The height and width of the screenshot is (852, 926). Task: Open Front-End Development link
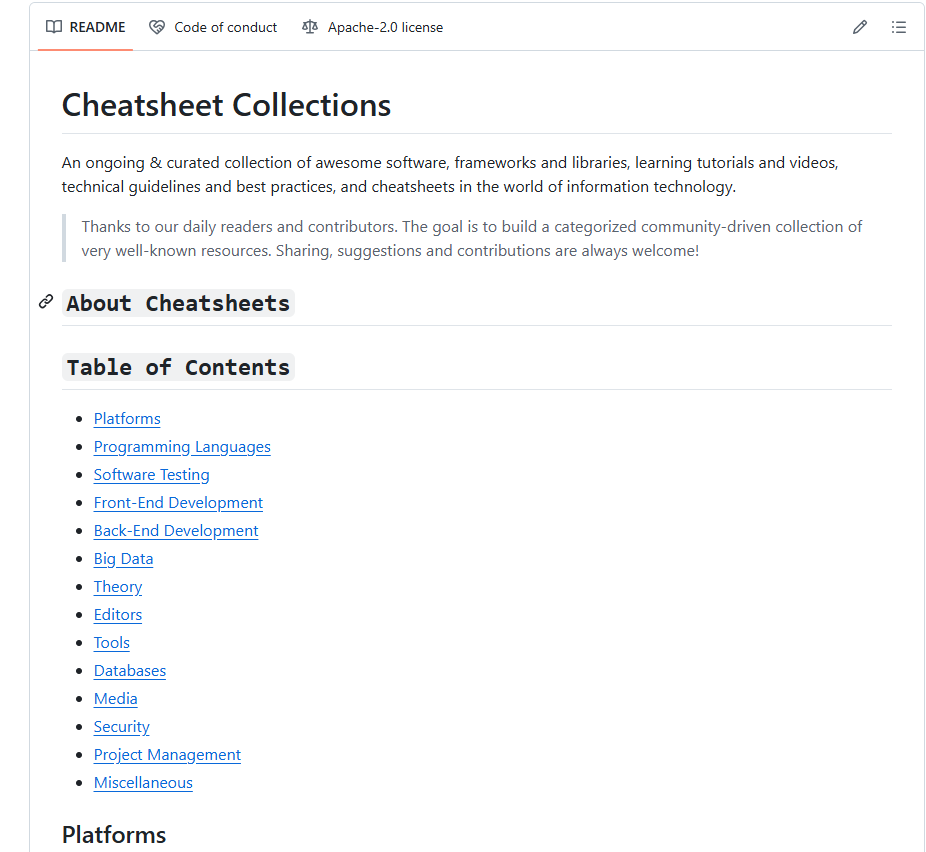pyautogui.click(x=178, y=502)
